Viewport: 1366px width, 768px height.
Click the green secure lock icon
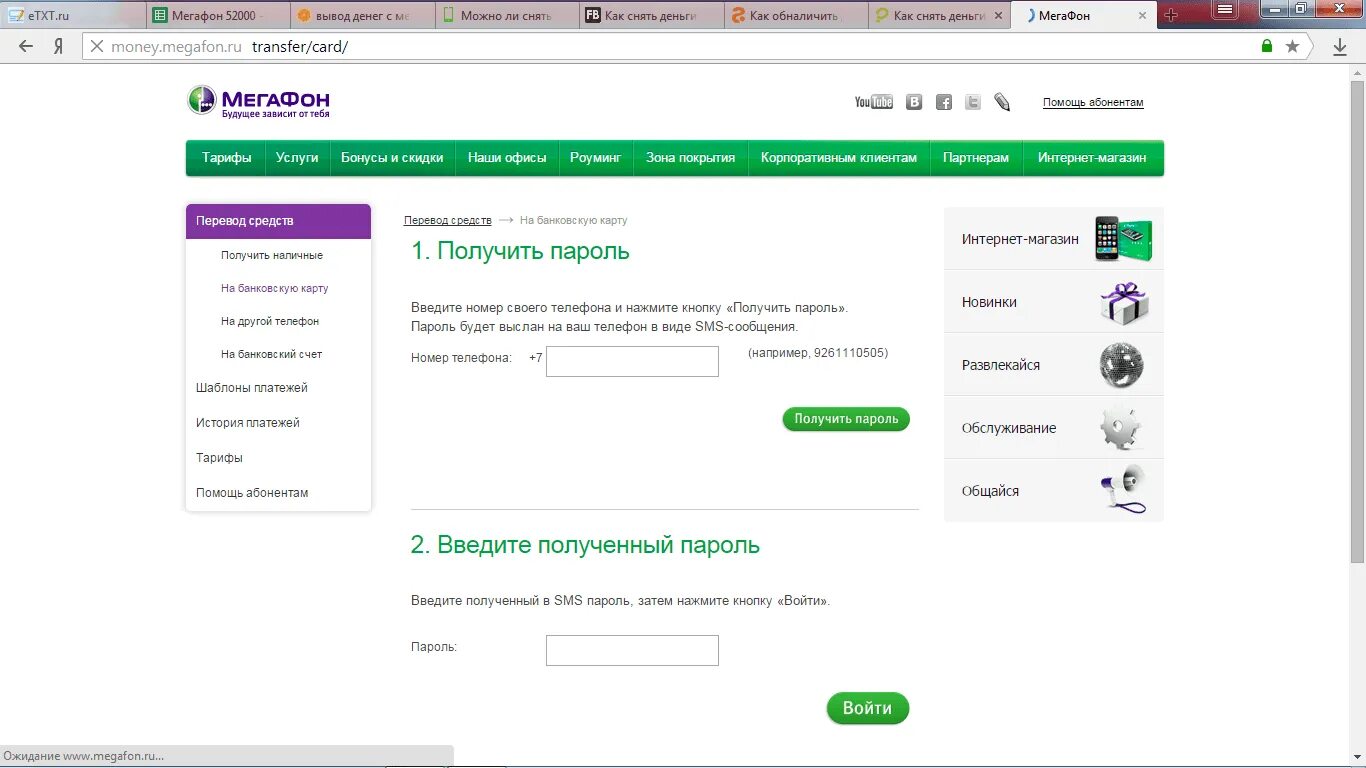point(1267,46)
